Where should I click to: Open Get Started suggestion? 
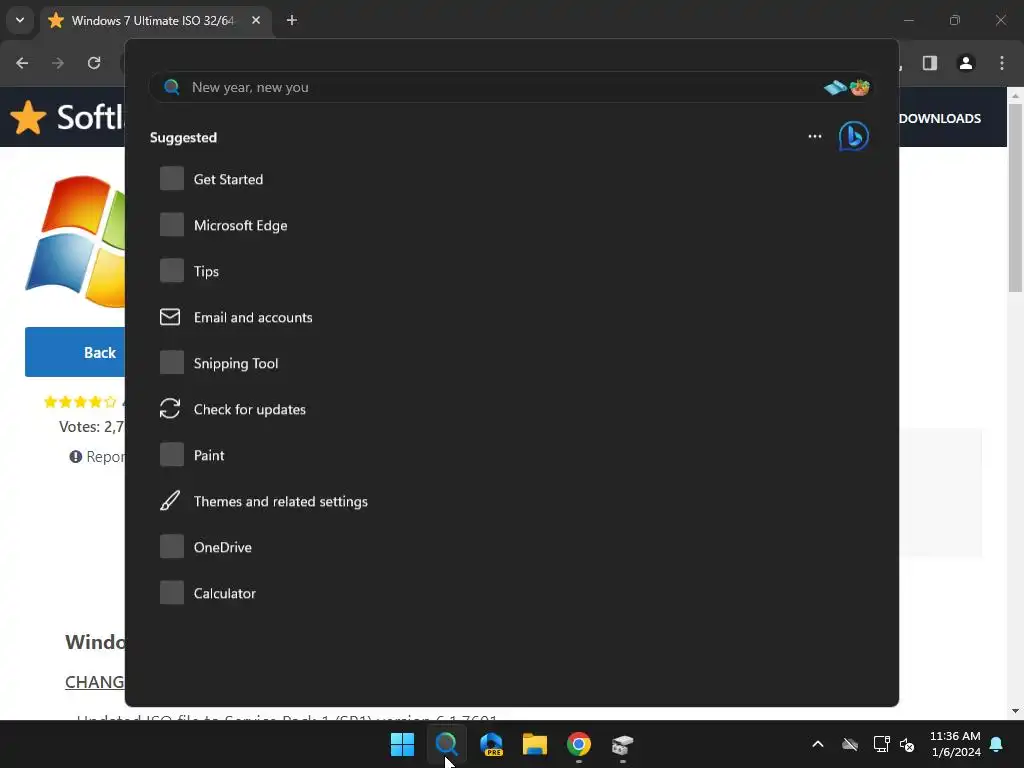point(228,179)
